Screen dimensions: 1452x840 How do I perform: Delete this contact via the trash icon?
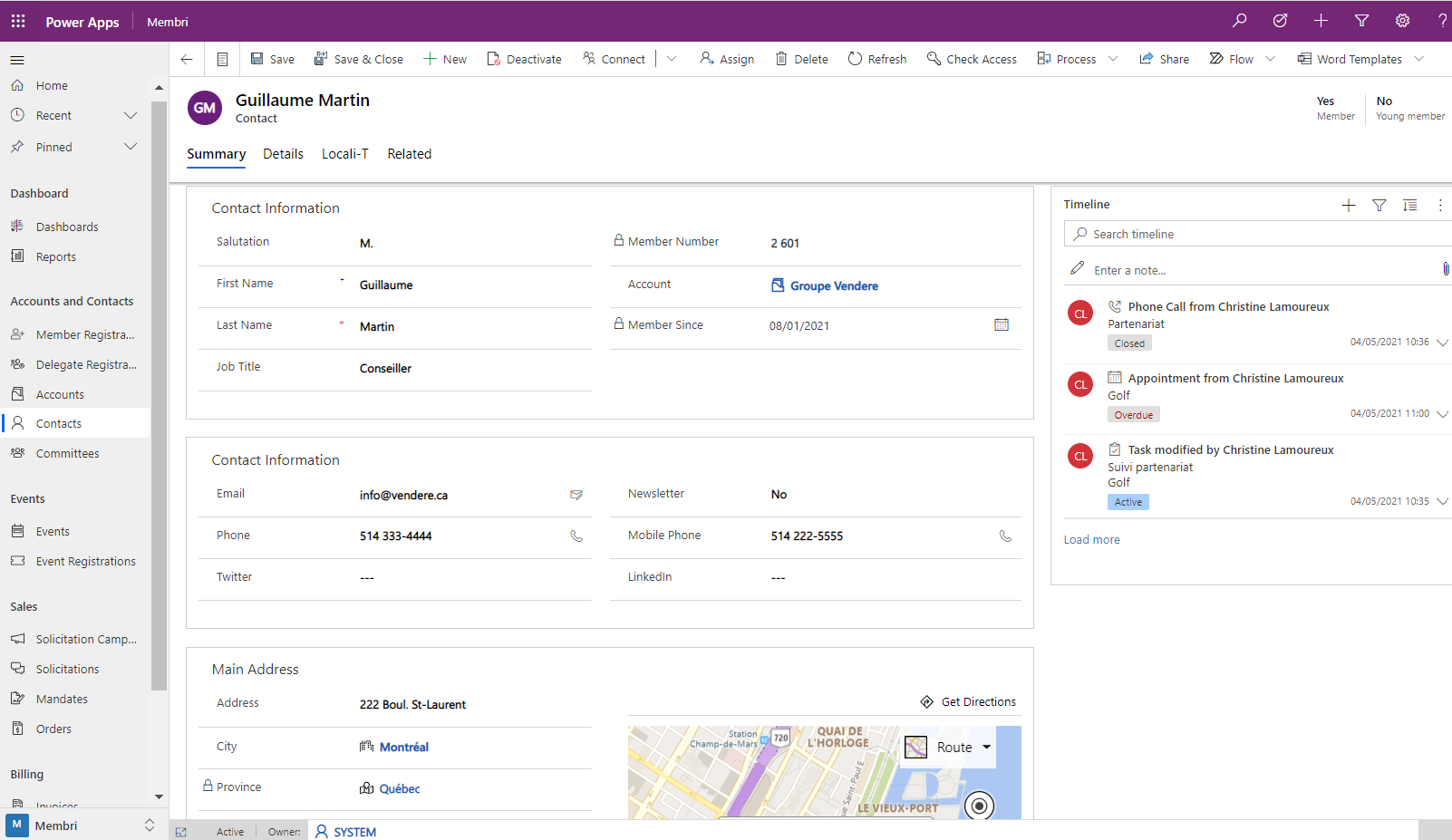tap(779, 58)
